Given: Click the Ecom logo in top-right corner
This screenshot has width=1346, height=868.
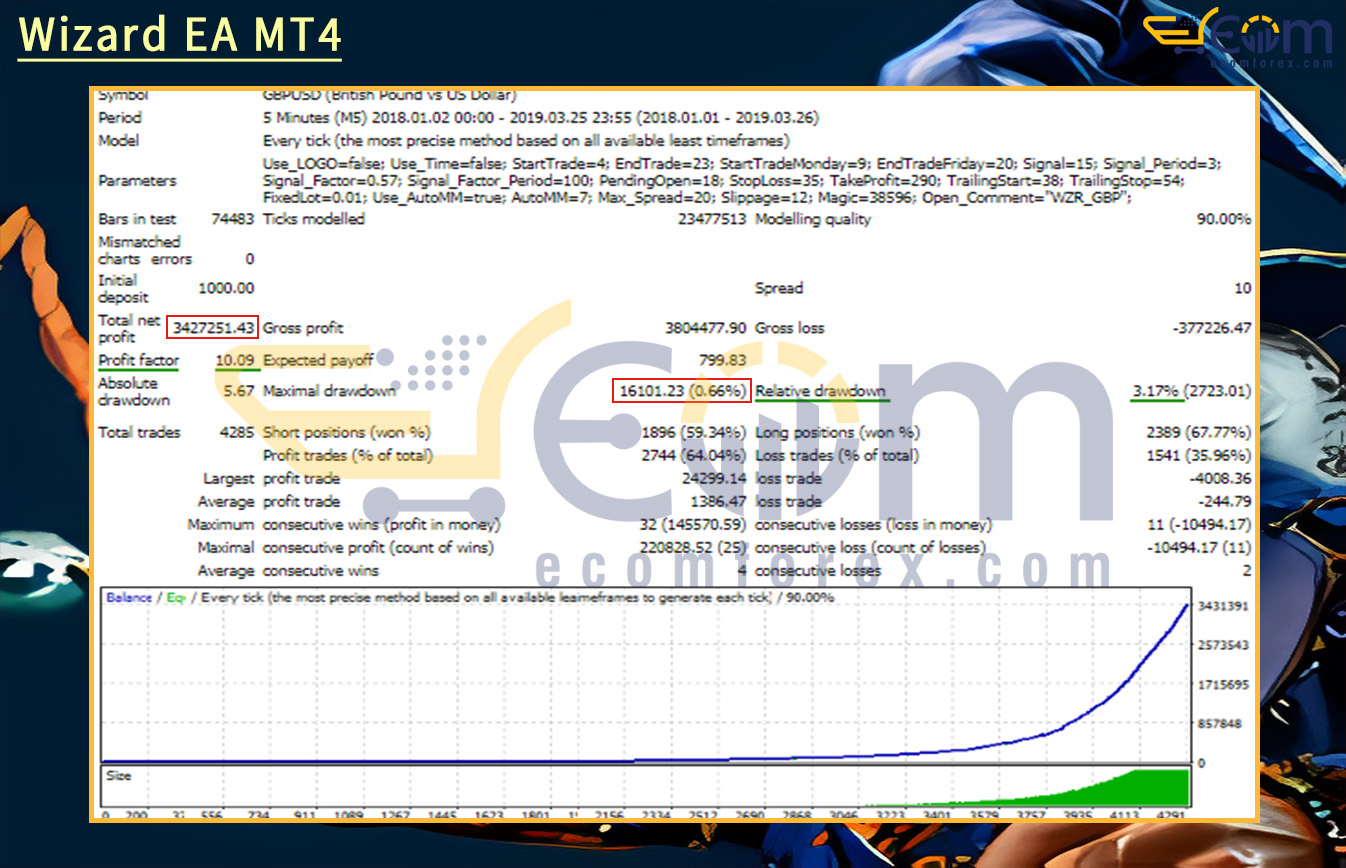Looking at the screenshot, I should tap(1238, 38).
